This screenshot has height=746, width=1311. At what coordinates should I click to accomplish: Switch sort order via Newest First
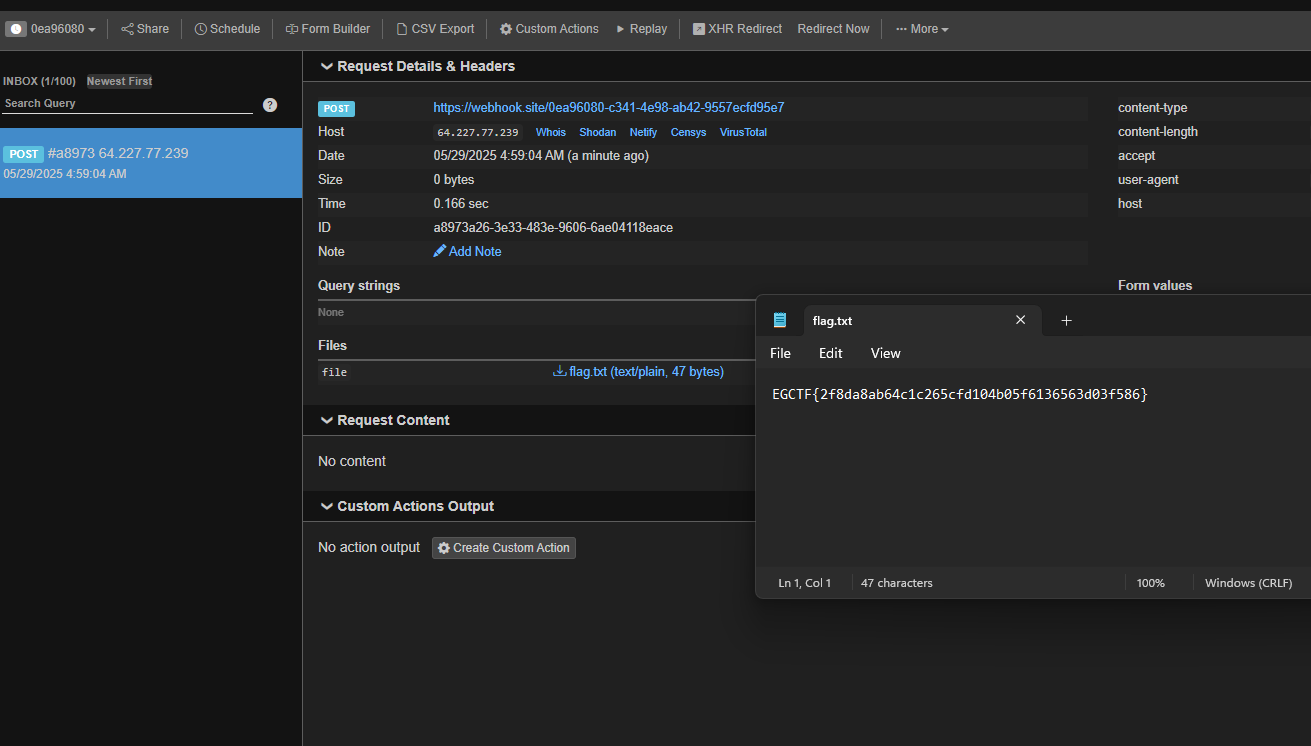point(120,81)
